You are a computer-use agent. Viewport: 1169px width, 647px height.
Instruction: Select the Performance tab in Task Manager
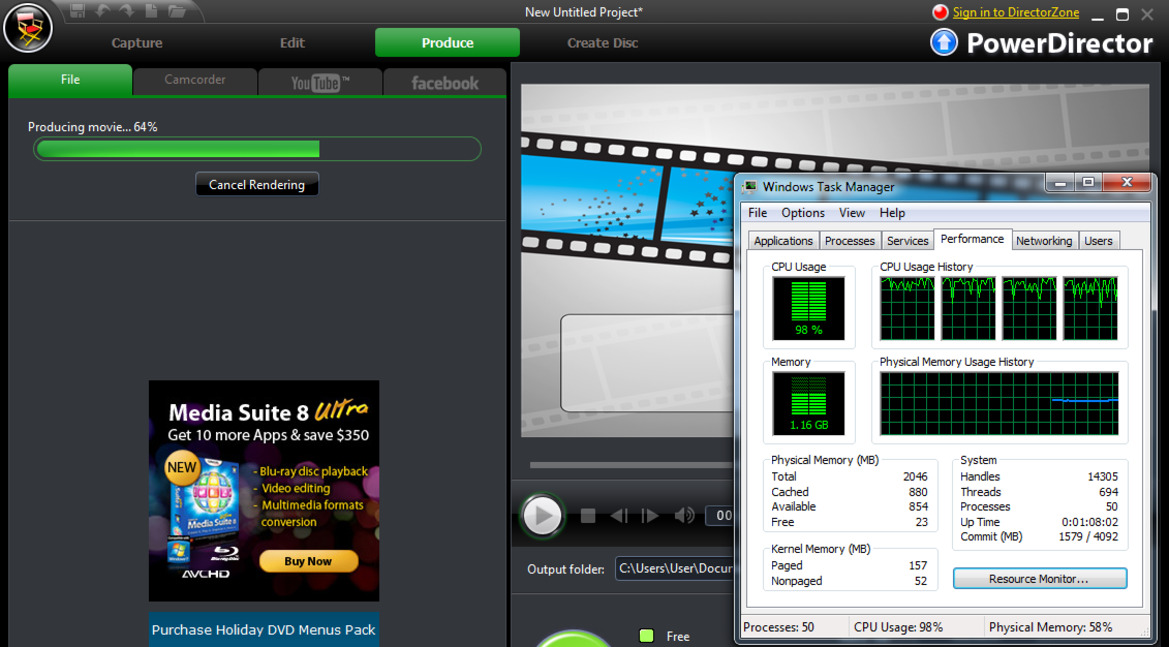click(972, 239)
